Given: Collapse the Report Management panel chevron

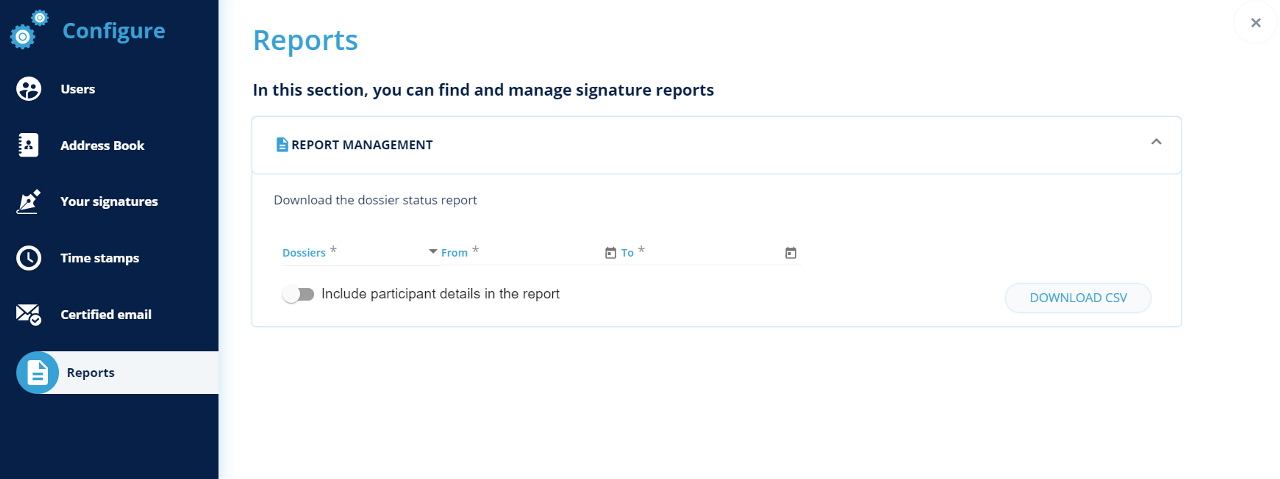Looking at the screenshot, I should 1156,142.
